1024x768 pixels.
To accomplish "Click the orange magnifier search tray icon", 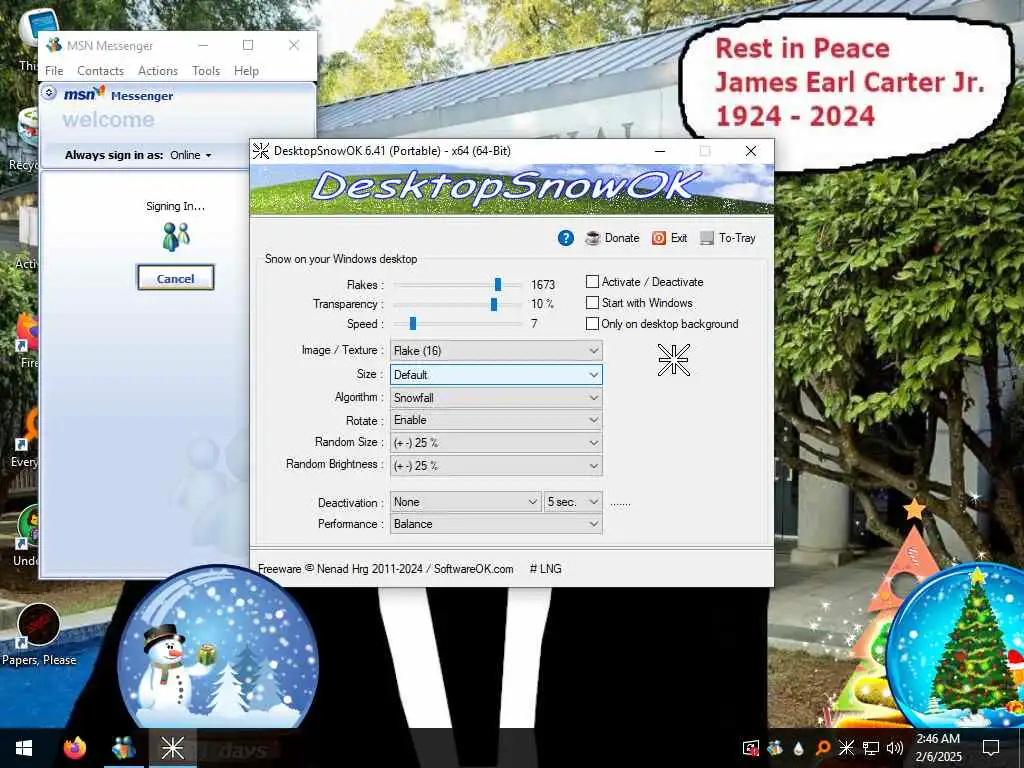I will pos(823,748).
